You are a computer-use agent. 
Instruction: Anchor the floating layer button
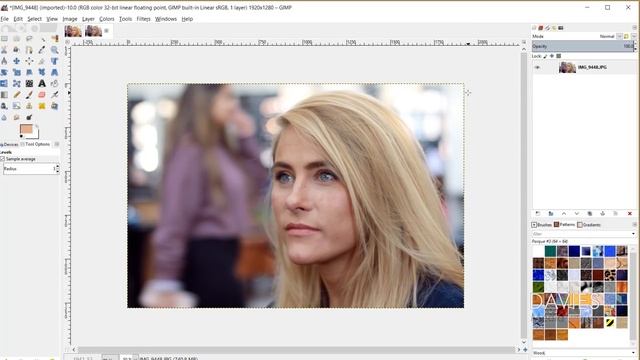[x=602, y=213]
